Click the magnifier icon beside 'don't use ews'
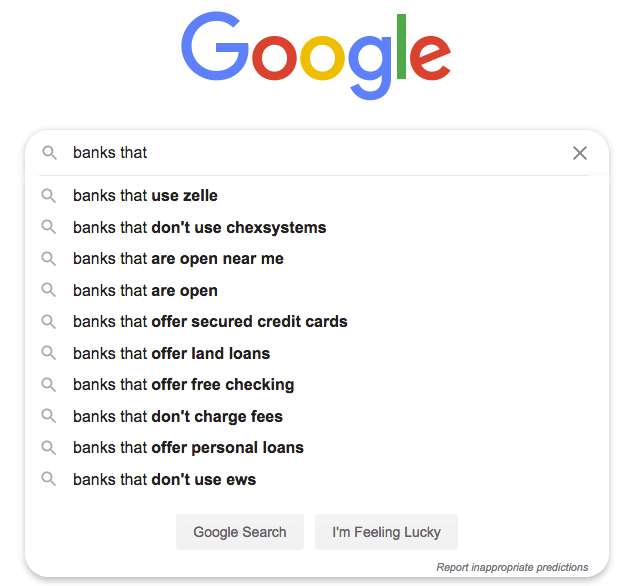The image size is (637, 586). point(49,479)
